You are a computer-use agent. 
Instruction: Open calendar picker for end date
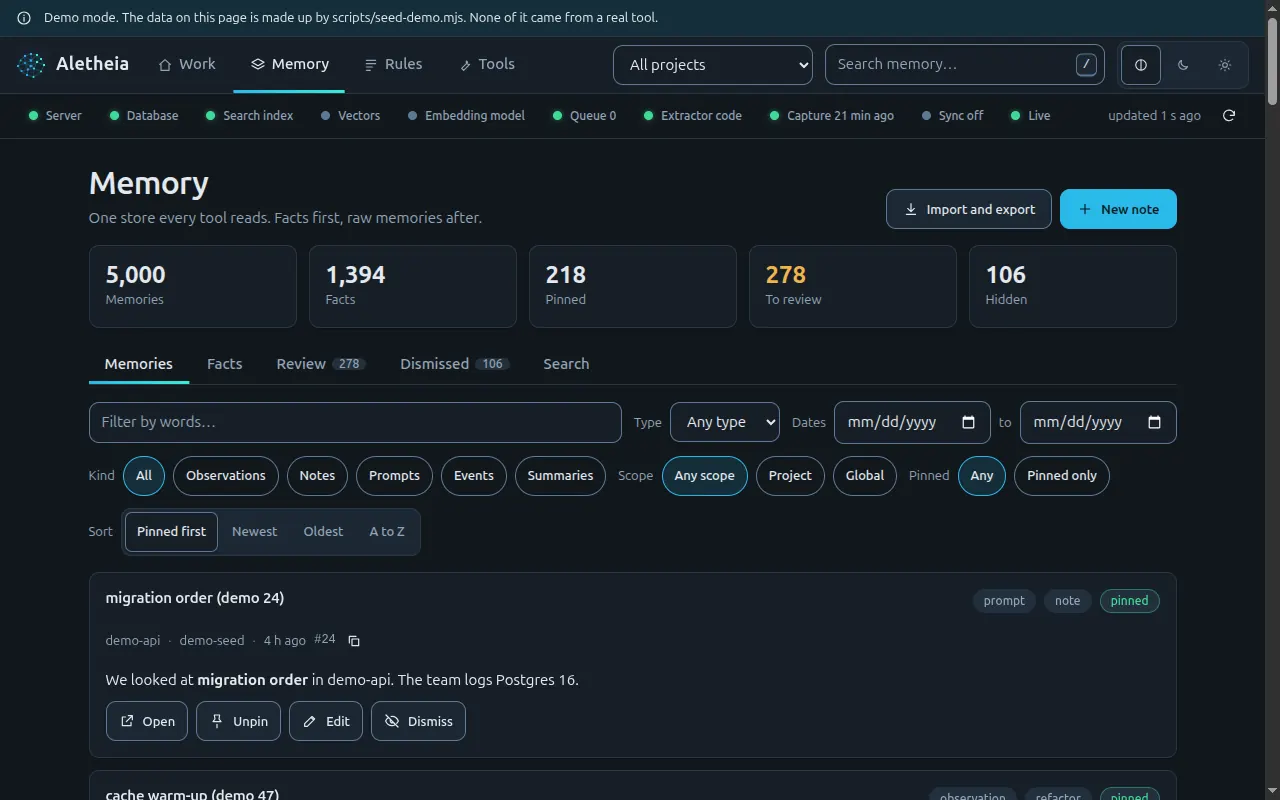(x=1154, y=422)
